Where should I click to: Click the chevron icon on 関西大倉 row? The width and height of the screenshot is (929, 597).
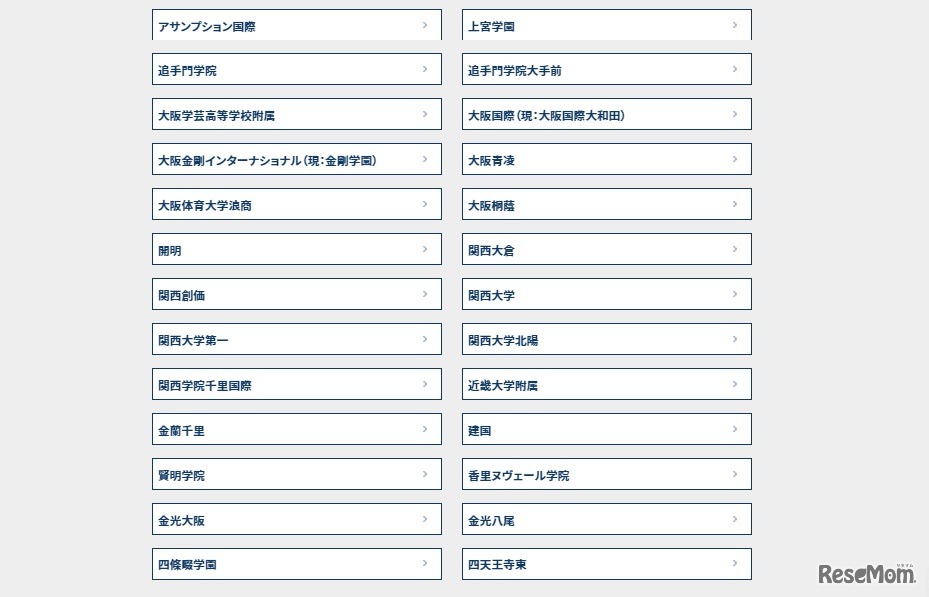pyautogui.click(x=735, y=249)
